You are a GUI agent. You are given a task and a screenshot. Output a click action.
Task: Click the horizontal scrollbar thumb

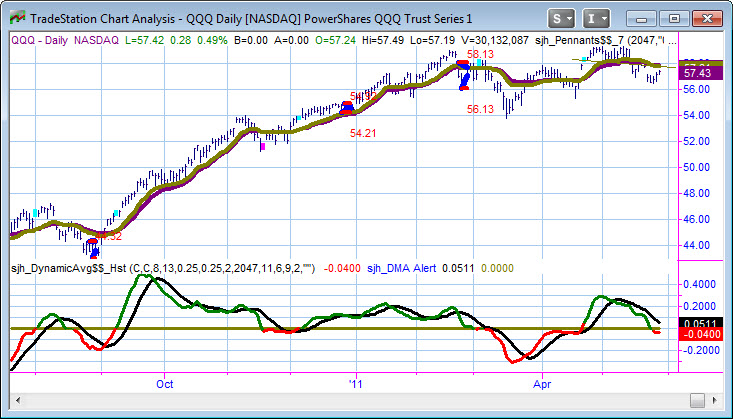click(x=697, y=400)
